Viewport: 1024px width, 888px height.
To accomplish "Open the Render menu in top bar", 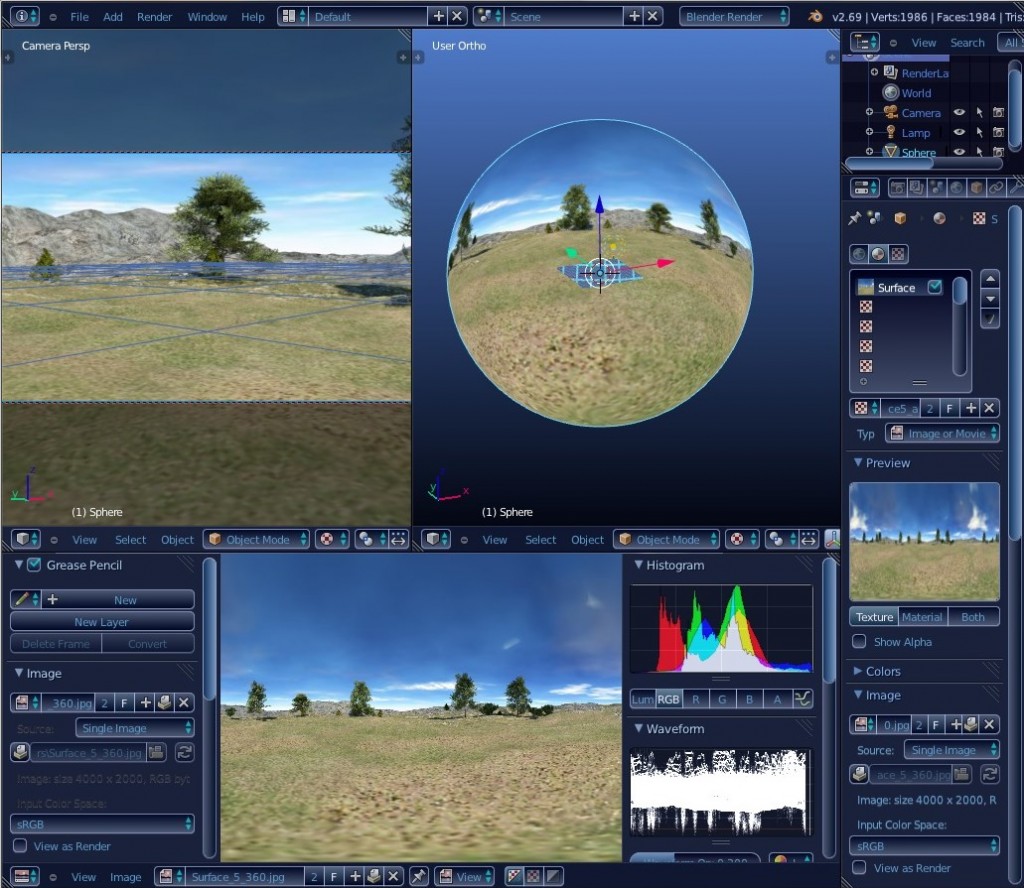I will coord(155,17).
